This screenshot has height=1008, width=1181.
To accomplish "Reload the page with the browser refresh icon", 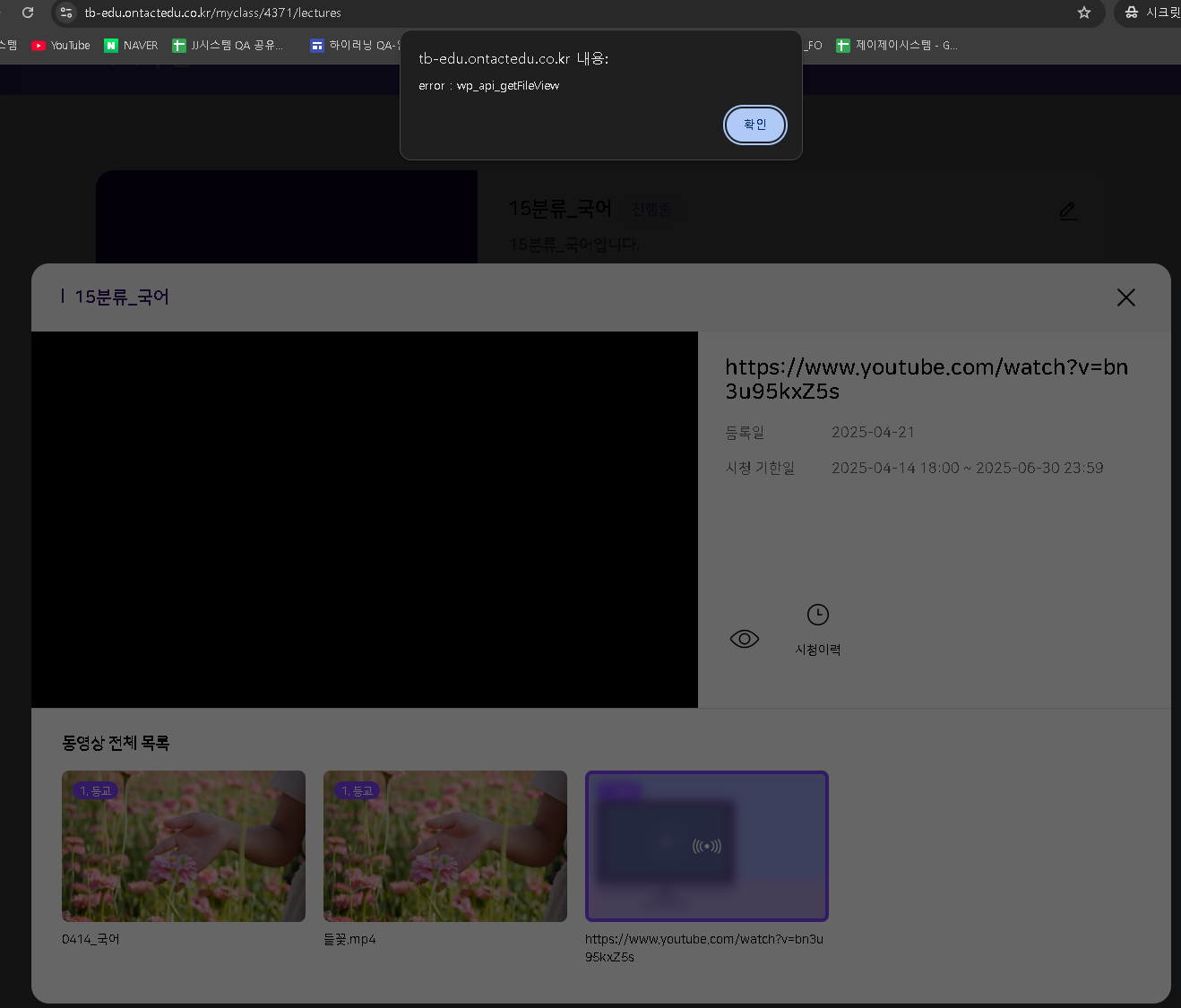I will tap(28, 13).
